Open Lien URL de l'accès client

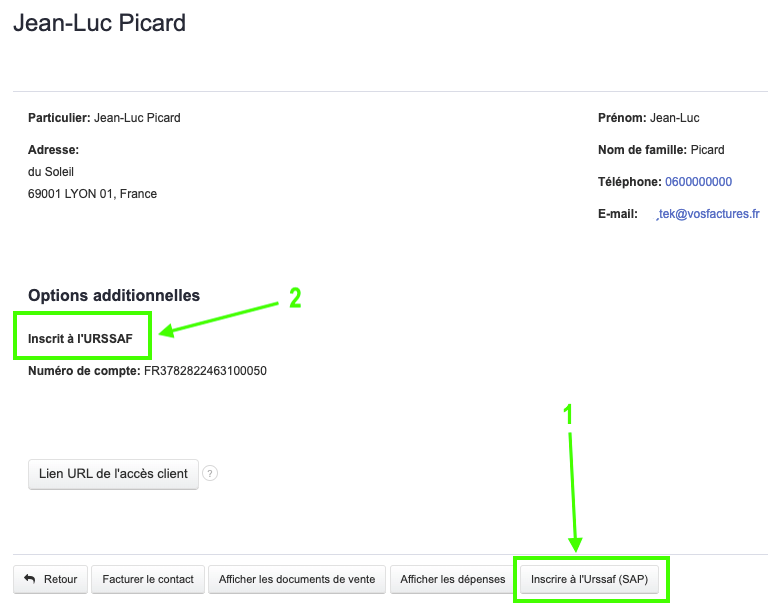click(x=113, y=473)
